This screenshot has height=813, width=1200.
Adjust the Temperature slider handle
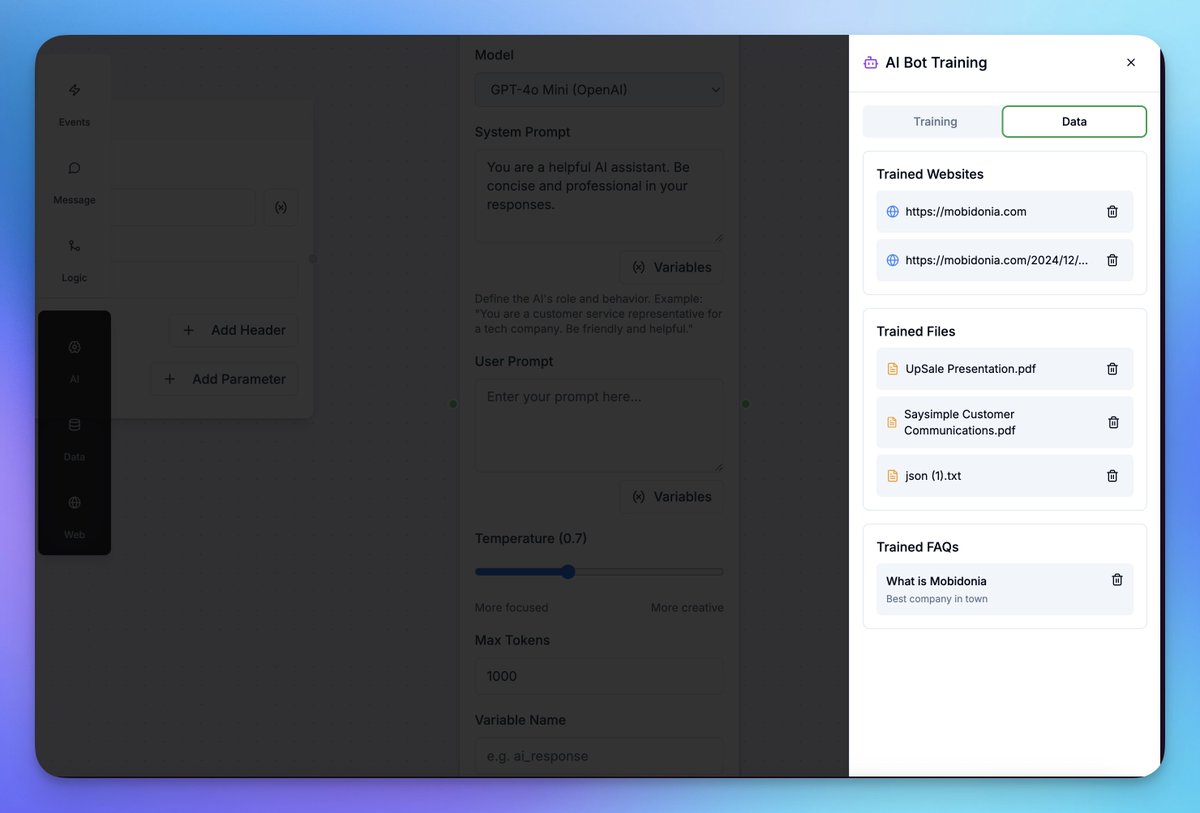point(568,572)
